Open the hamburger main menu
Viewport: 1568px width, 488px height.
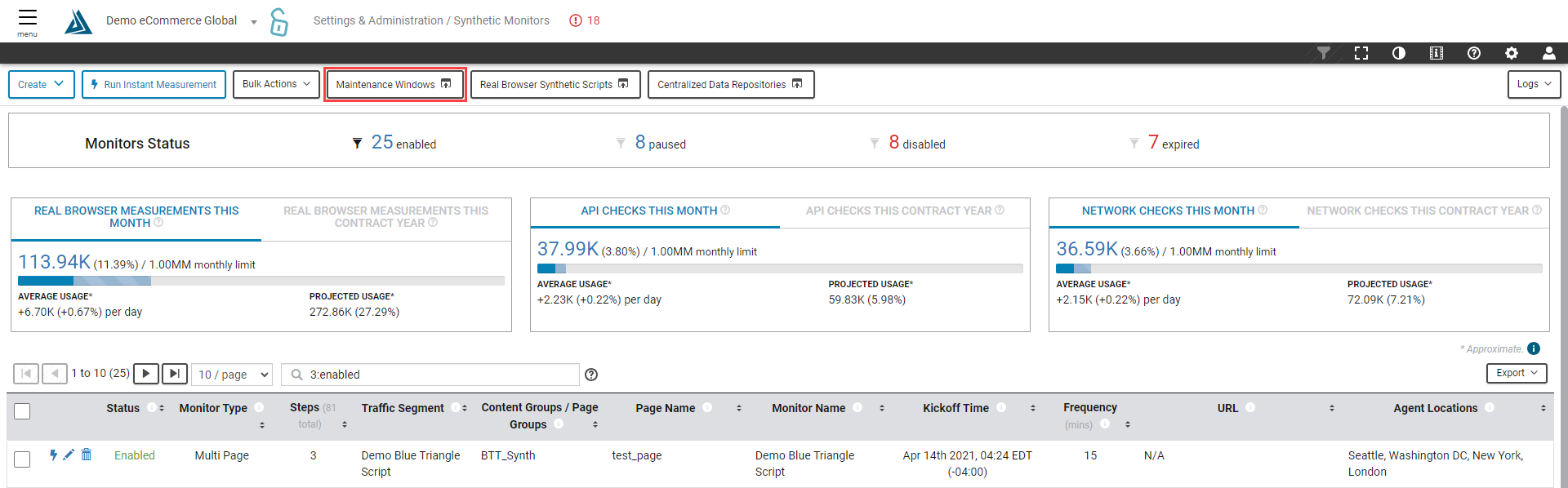(28, 20)
